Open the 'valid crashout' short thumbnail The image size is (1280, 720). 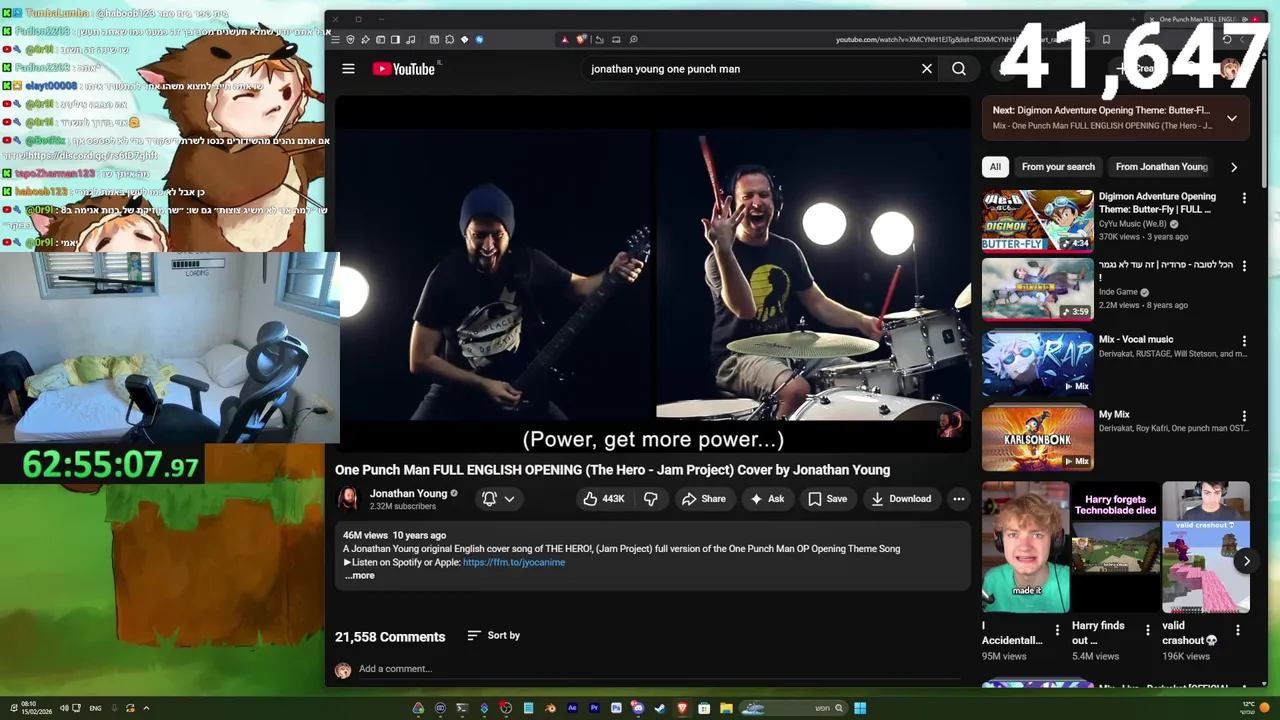(x=1206, y=547)
